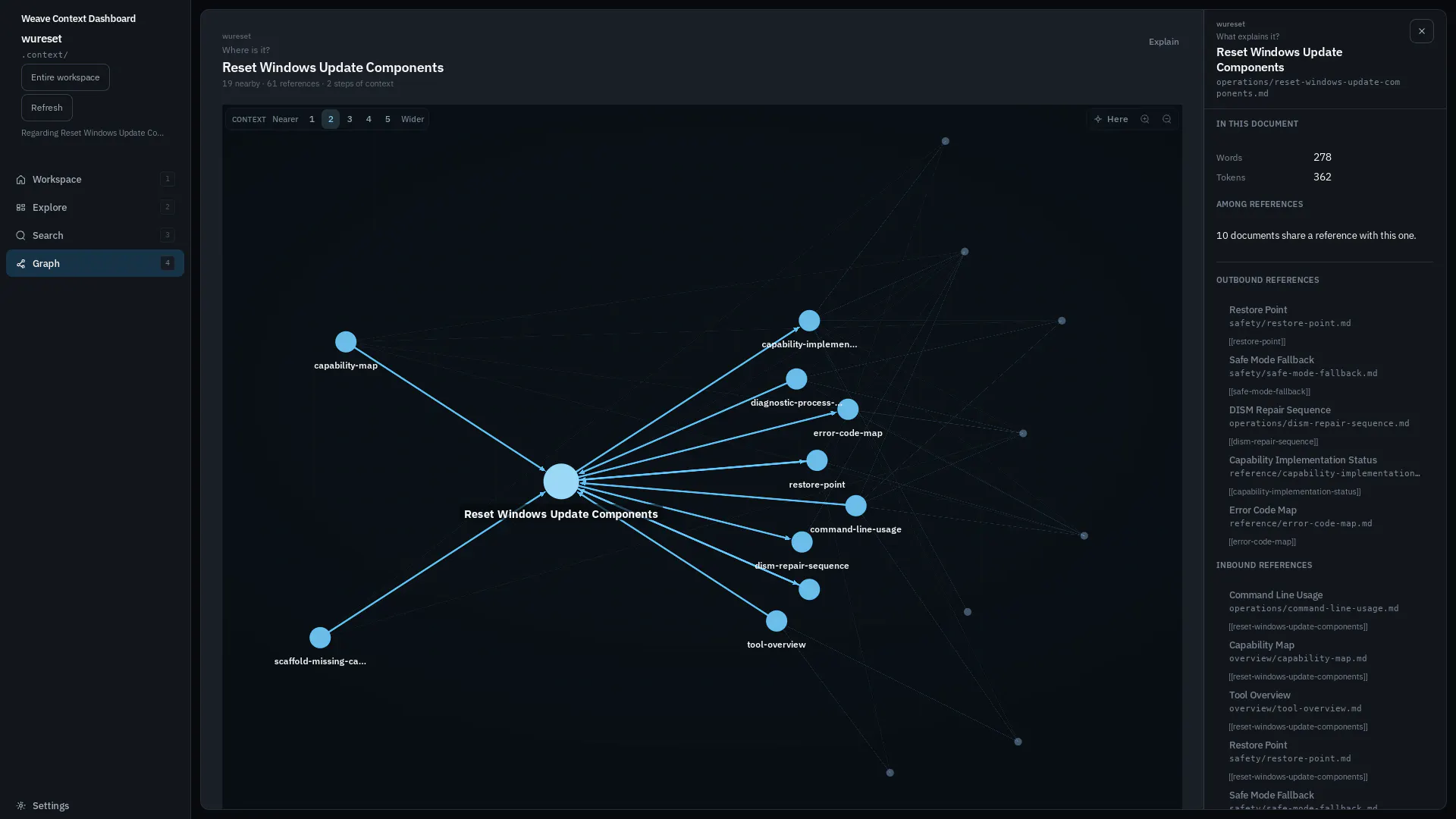
Task: Open Workspace in the sidebar
Action: click(95, 180)
